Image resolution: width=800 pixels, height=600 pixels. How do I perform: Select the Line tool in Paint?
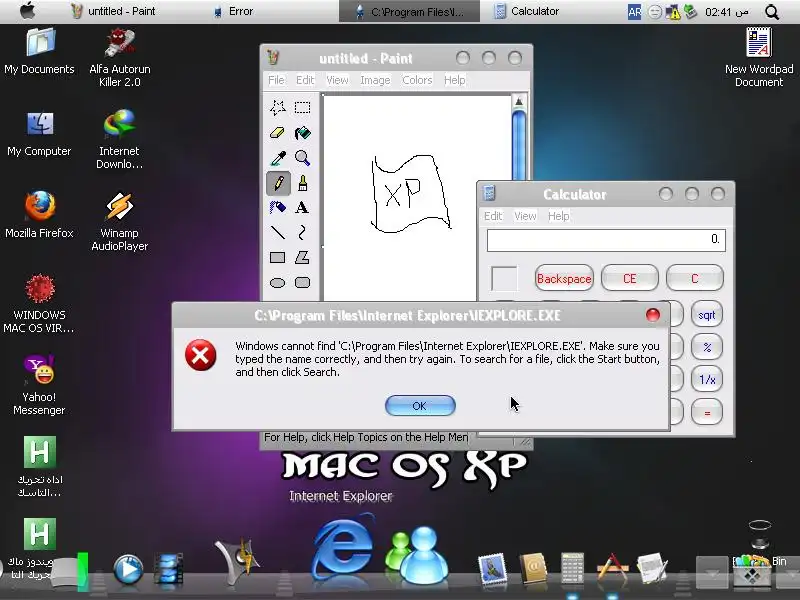click(278, 233)
